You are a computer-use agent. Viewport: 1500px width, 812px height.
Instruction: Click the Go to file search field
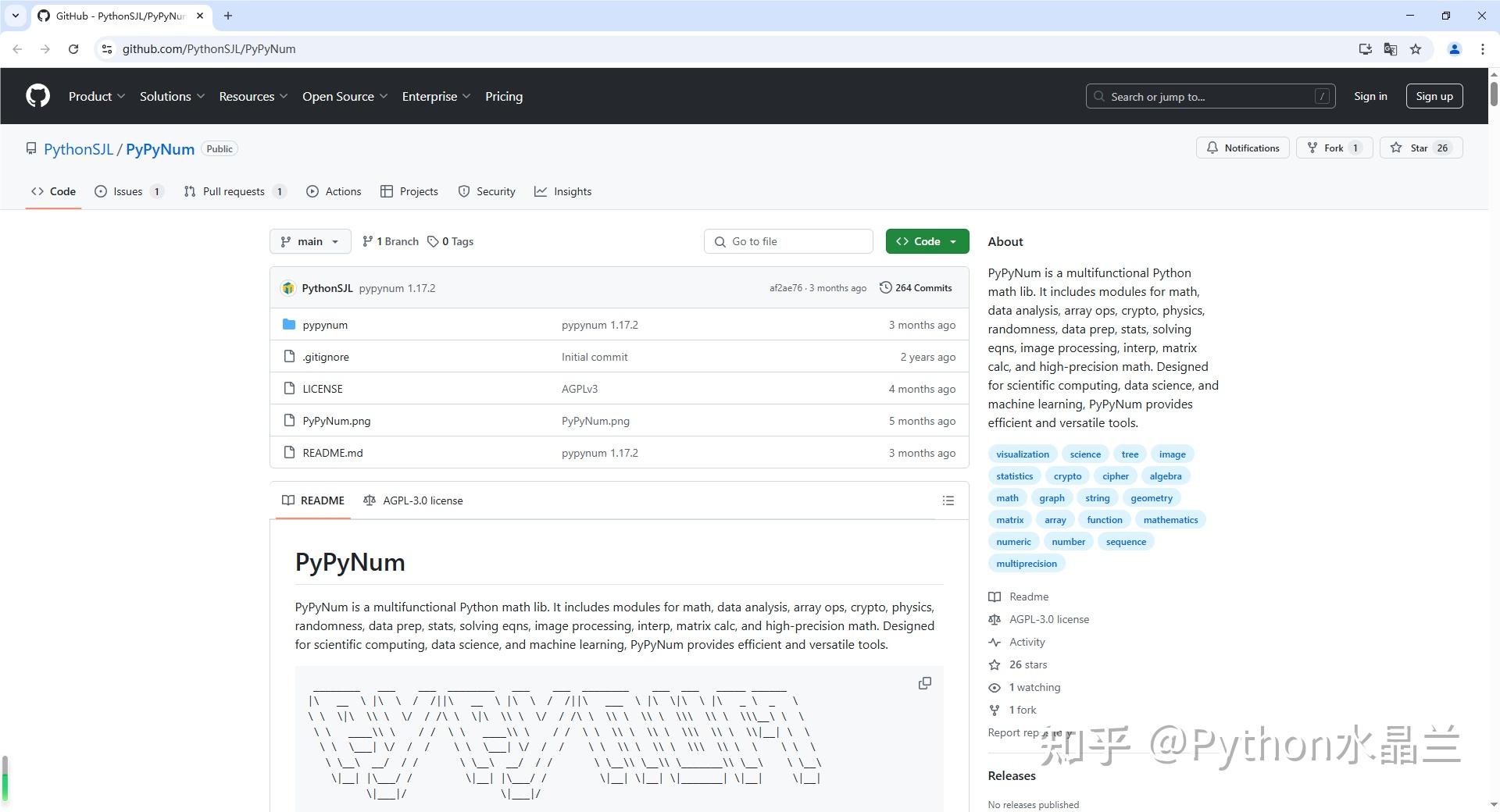[x=788, y=241]
